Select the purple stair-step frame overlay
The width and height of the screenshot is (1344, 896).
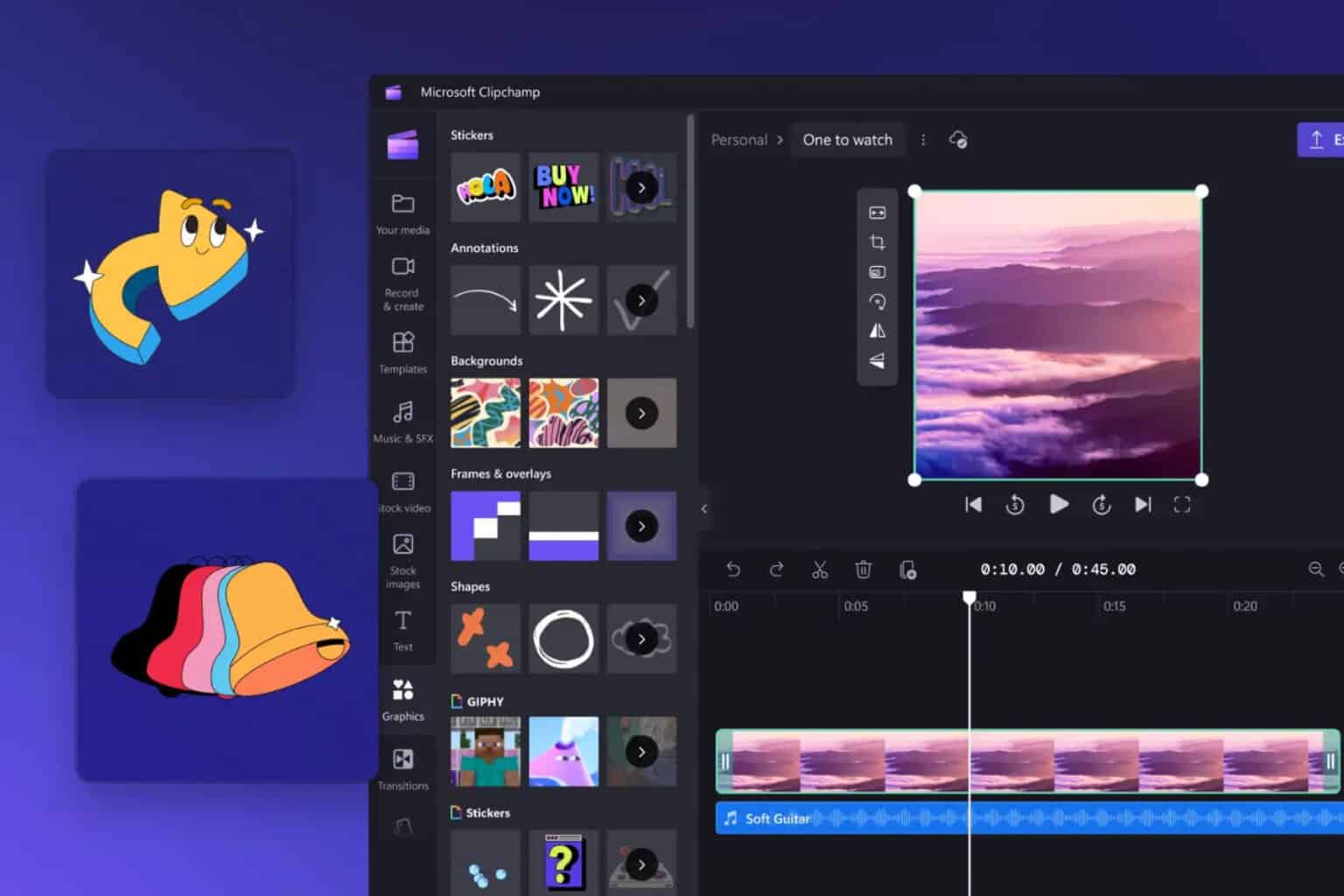click(x=486, y=526)
